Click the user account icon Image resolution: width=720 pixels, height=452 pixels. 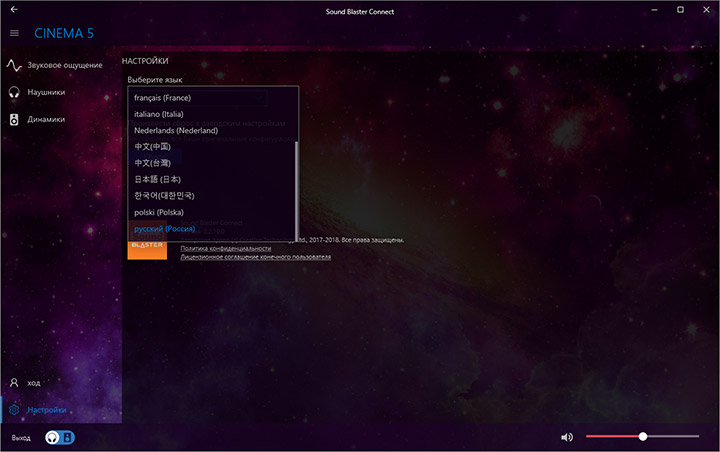[x=14, y=383]
